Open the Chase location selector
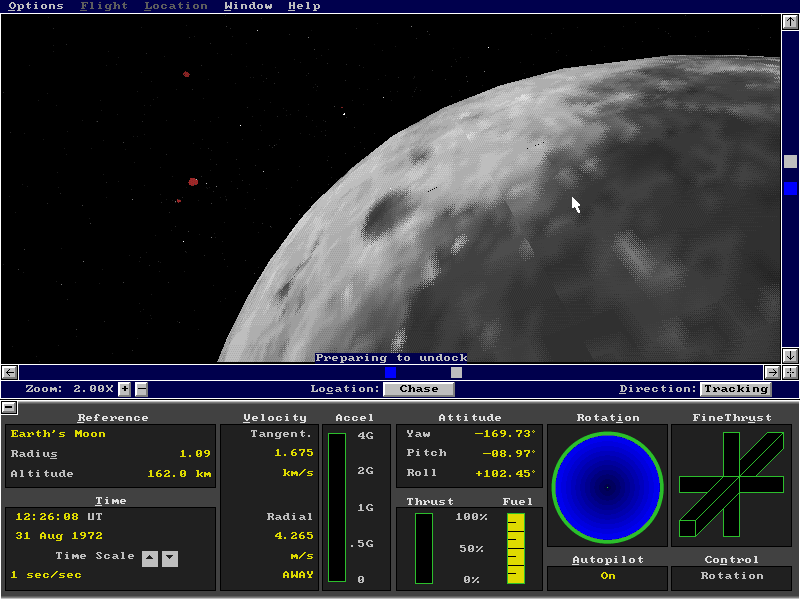 [x=418, y=389]
